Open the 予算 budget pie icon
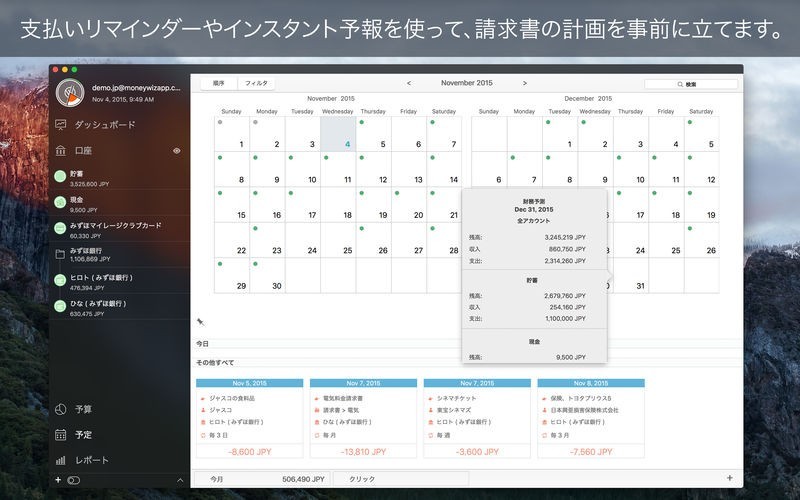This screenshot has height=500, width=800. 61,409
